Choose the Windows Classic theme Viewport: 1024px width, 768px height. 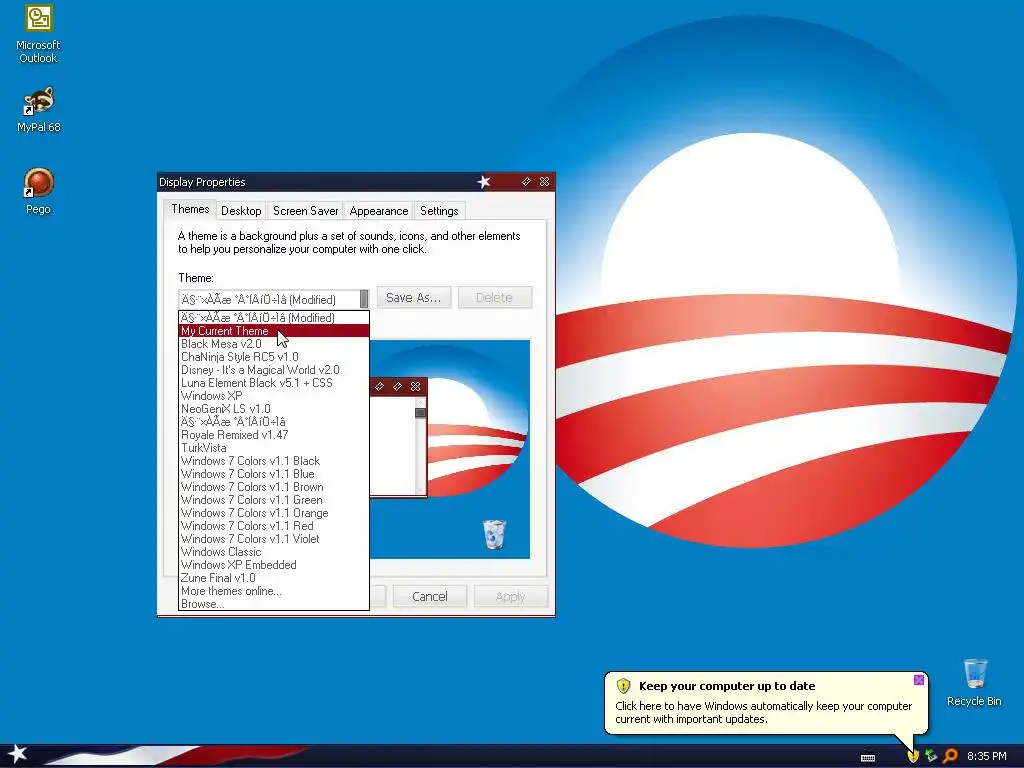click(x=274, y=552)
